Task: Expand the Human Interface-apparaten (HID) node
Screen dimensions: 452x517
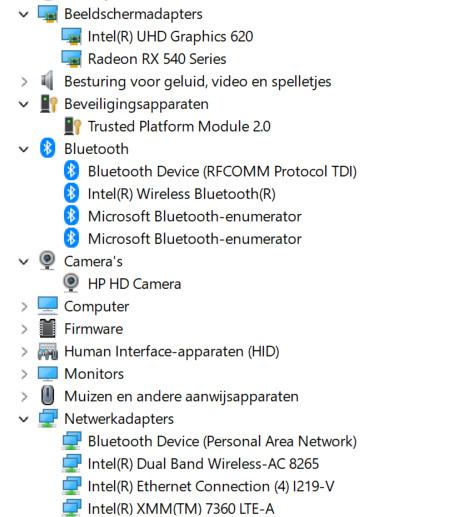Action: point(24,352)
